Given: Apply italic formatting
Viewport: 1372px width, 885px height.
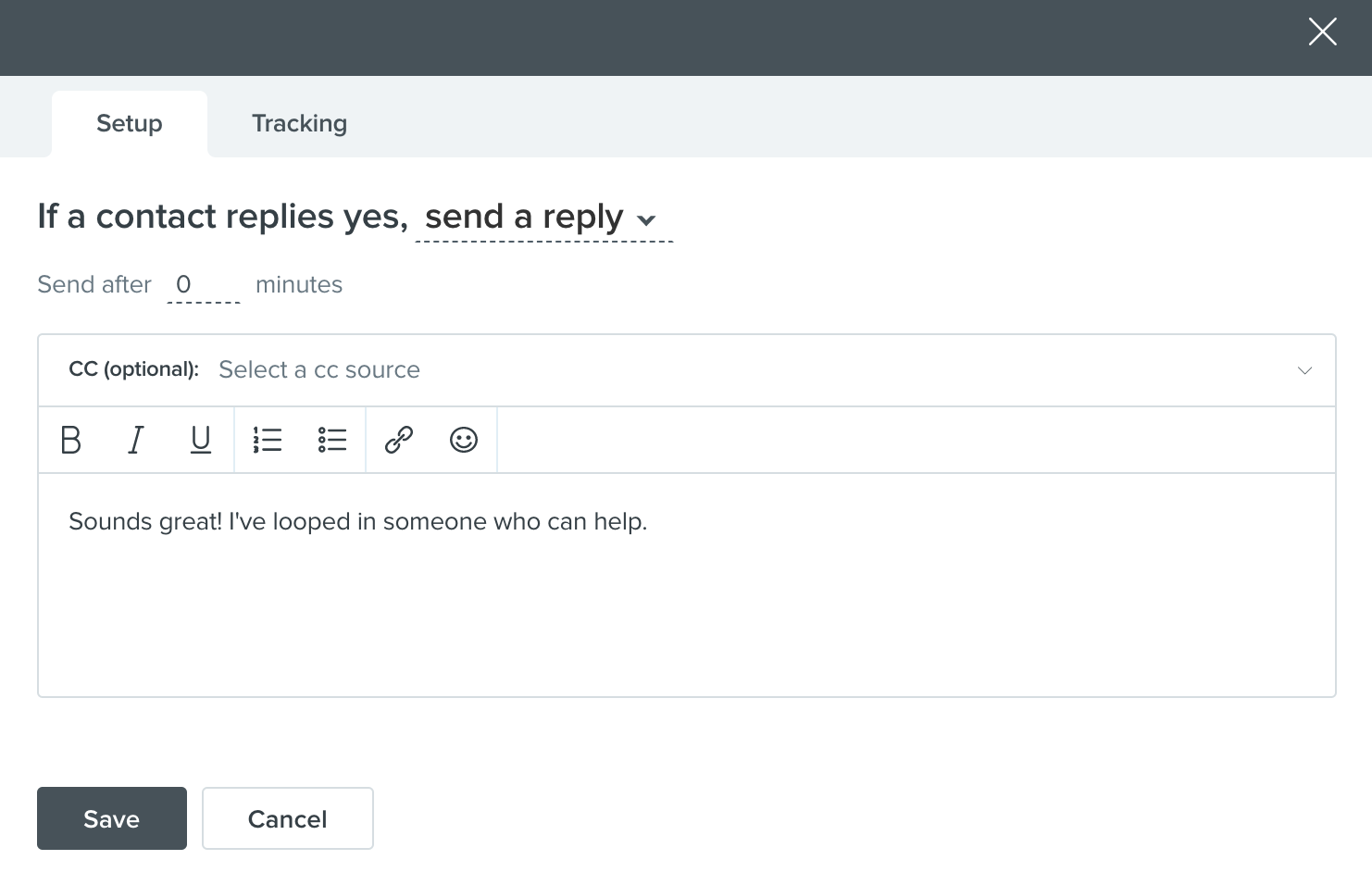Looking at the screenshot, I should [x=136, y=440].
